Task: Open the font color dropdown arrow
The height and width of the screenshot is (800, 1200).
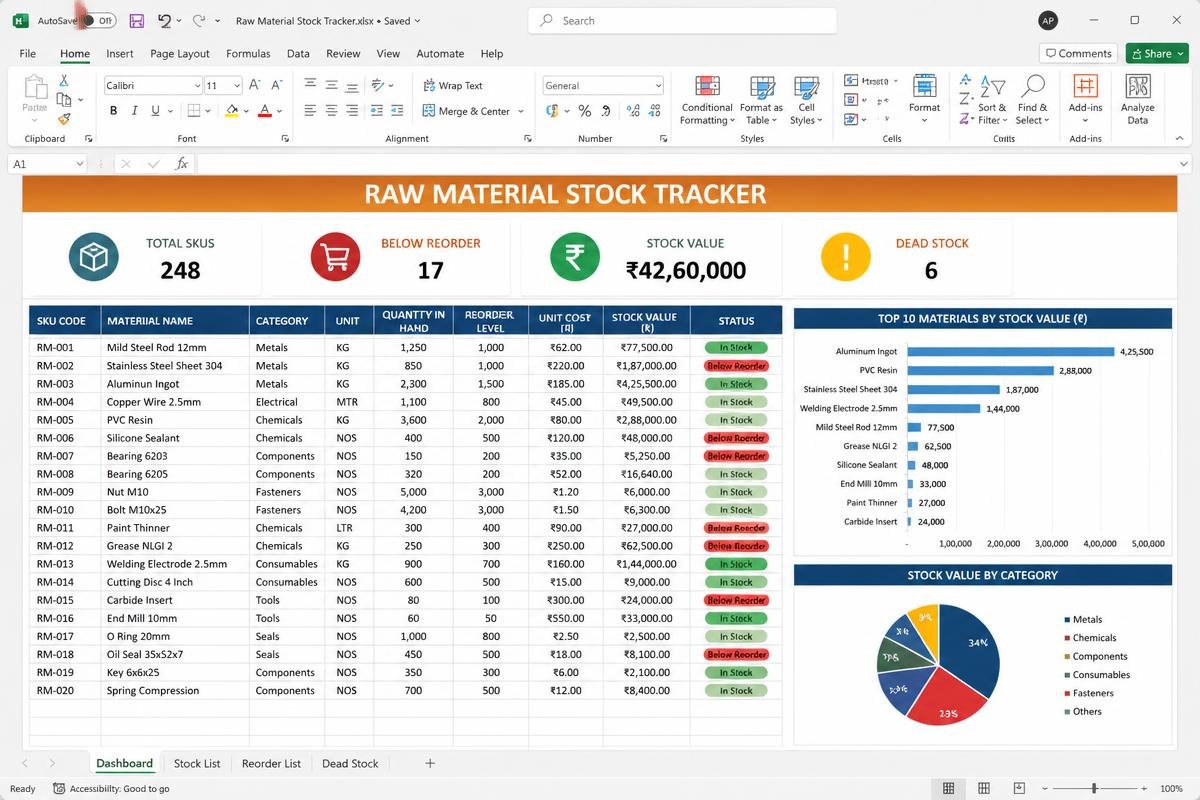Action: pos(279,111)
